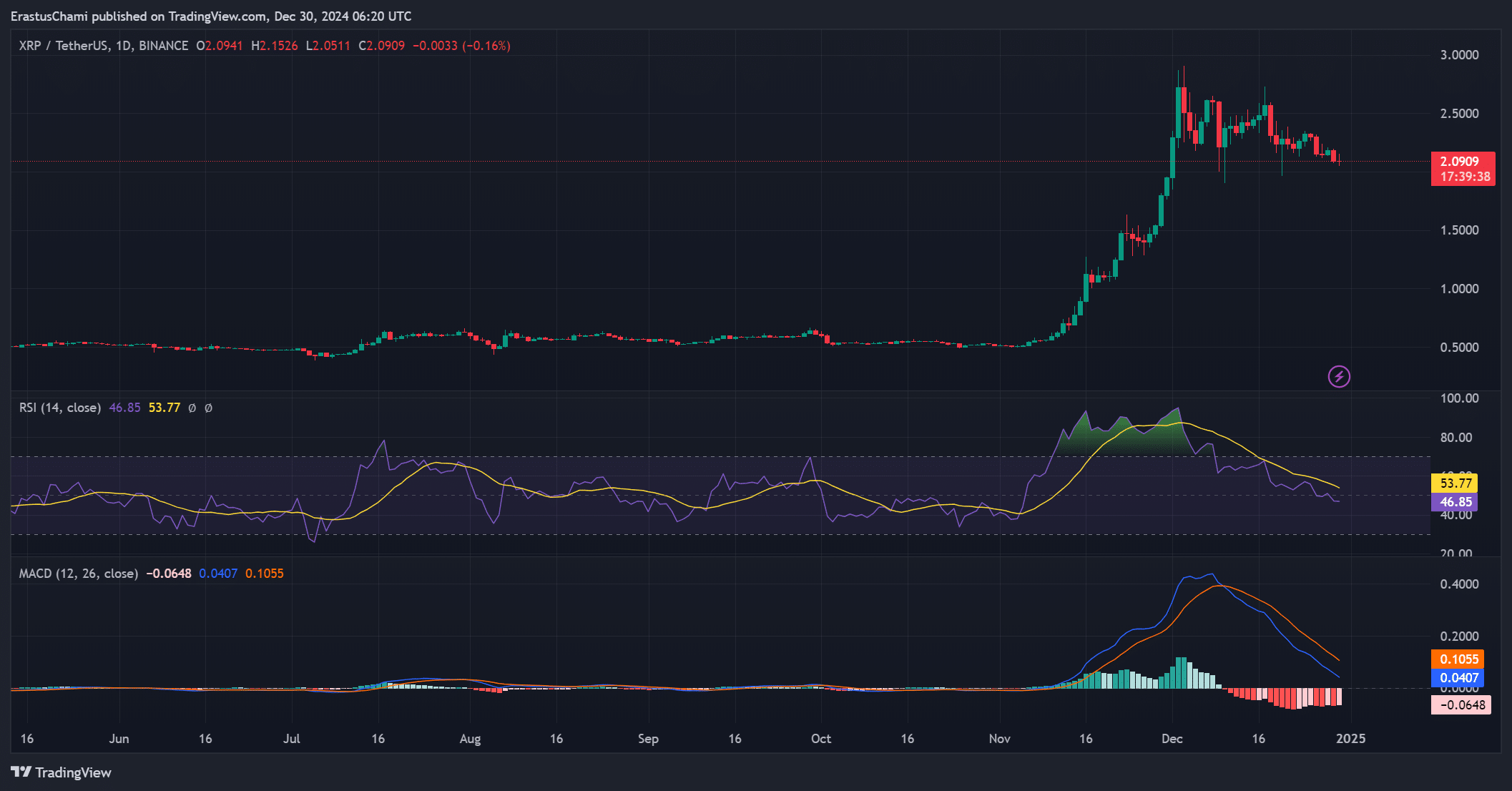Screen dimensions: 1512x791
Task: Click the Jul label on time axis
Action: point(291,739)
